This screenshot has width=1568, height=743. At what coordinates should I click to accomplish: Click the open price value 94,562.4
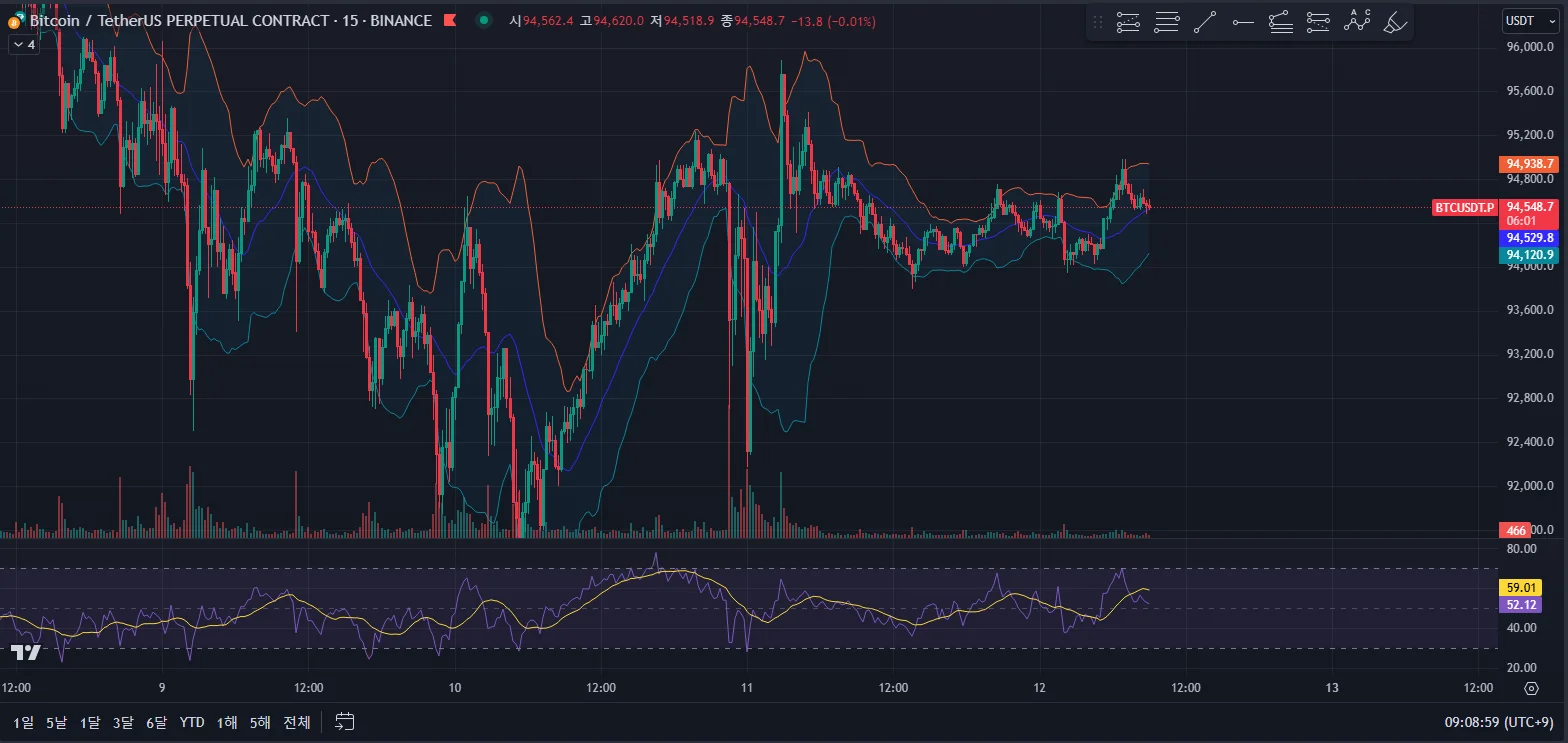(x=548, y=21)
